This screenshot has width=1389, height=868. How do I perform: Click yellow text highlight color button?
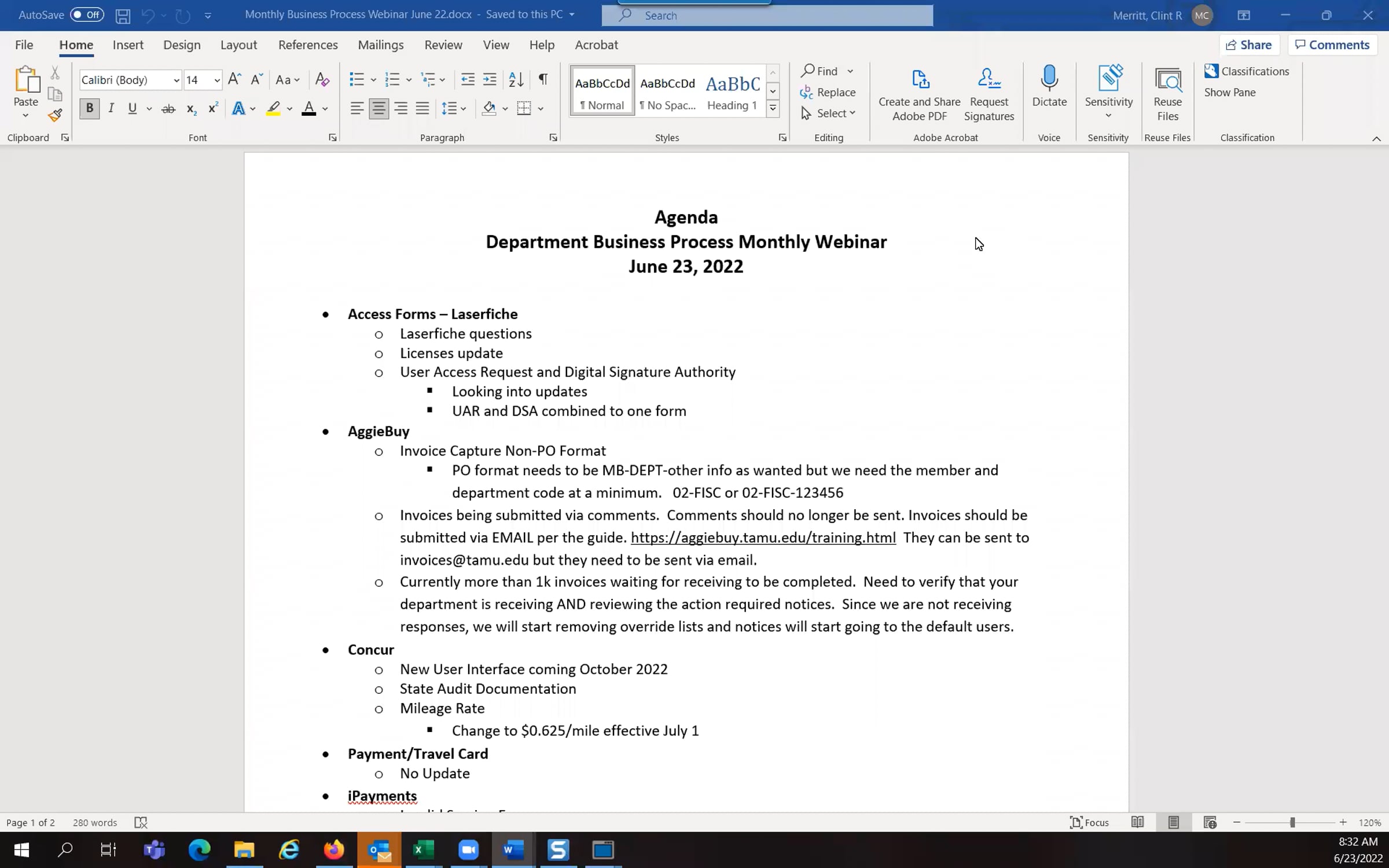(273, 108)
